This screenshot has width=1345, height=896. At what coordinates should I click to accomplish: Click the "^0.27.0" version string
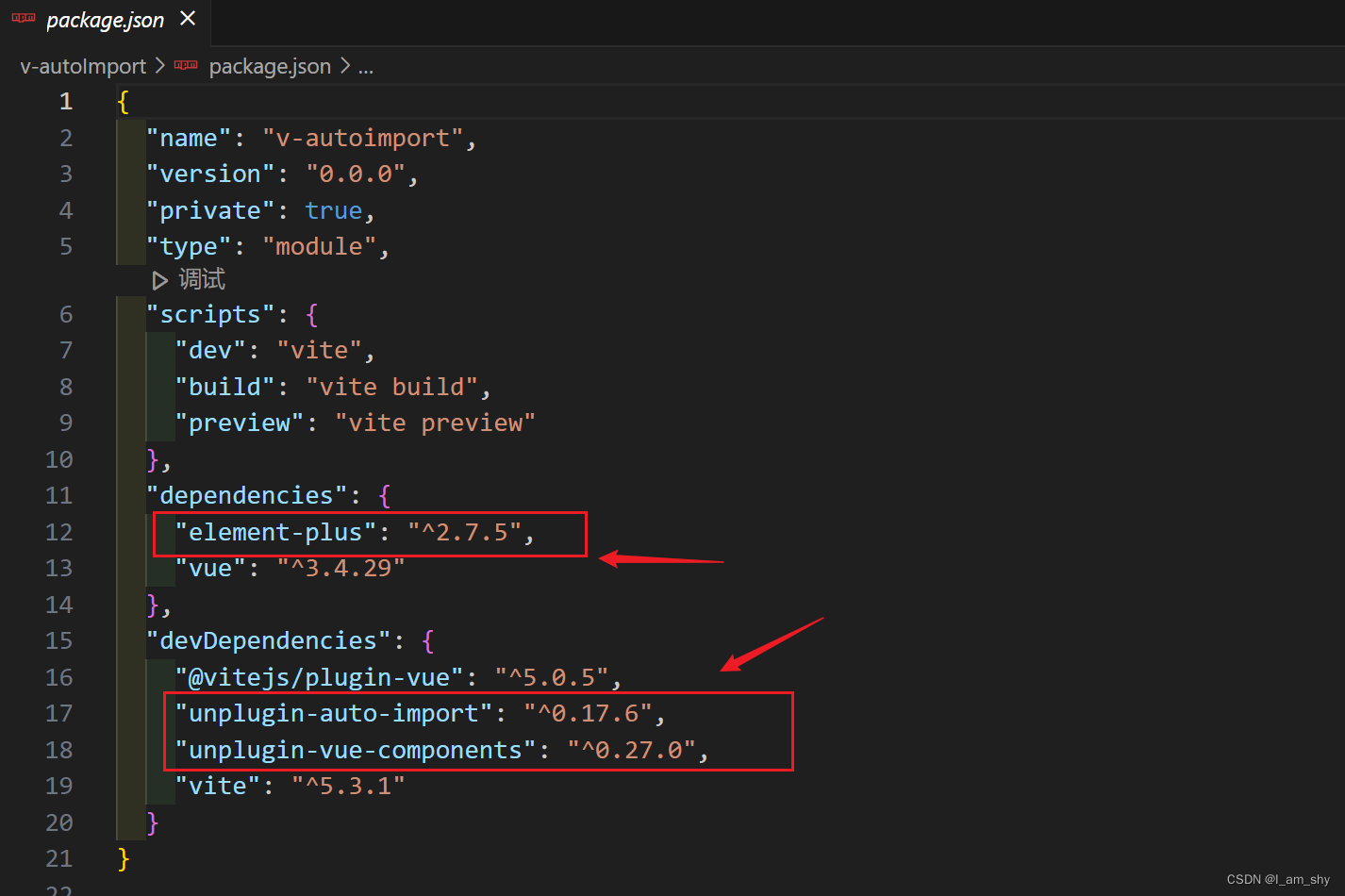click(632, 750)
